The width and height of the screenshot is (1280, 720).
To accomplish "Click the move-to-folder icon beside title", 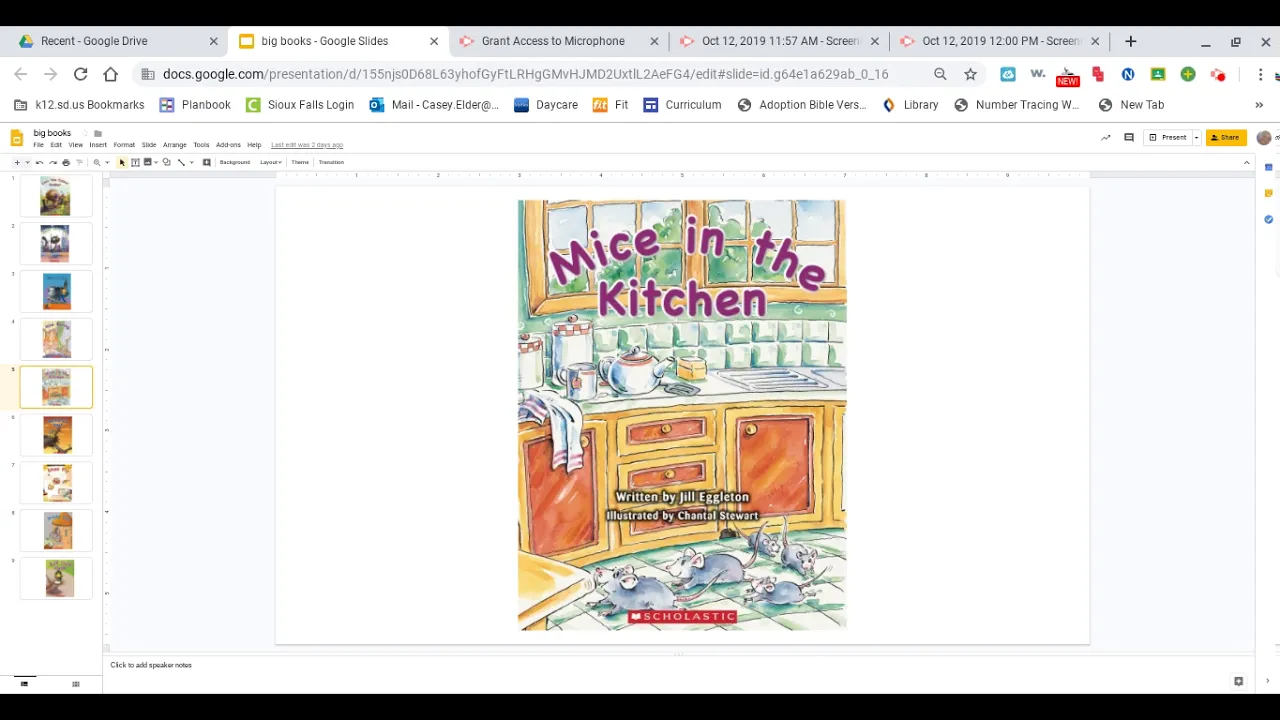I will (x=98, y=134).
